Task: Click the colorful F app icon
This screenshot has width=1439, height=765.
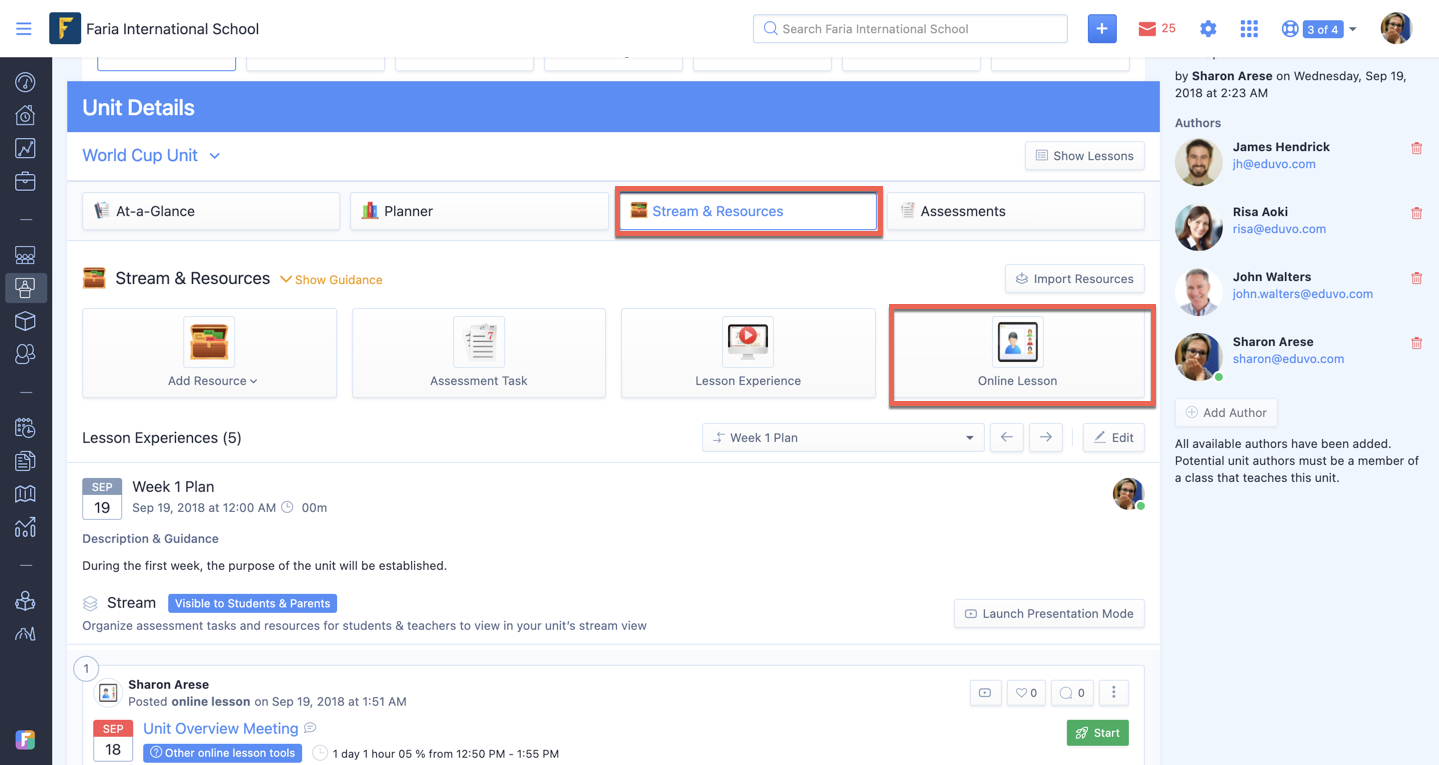Action: click(25, 740)
